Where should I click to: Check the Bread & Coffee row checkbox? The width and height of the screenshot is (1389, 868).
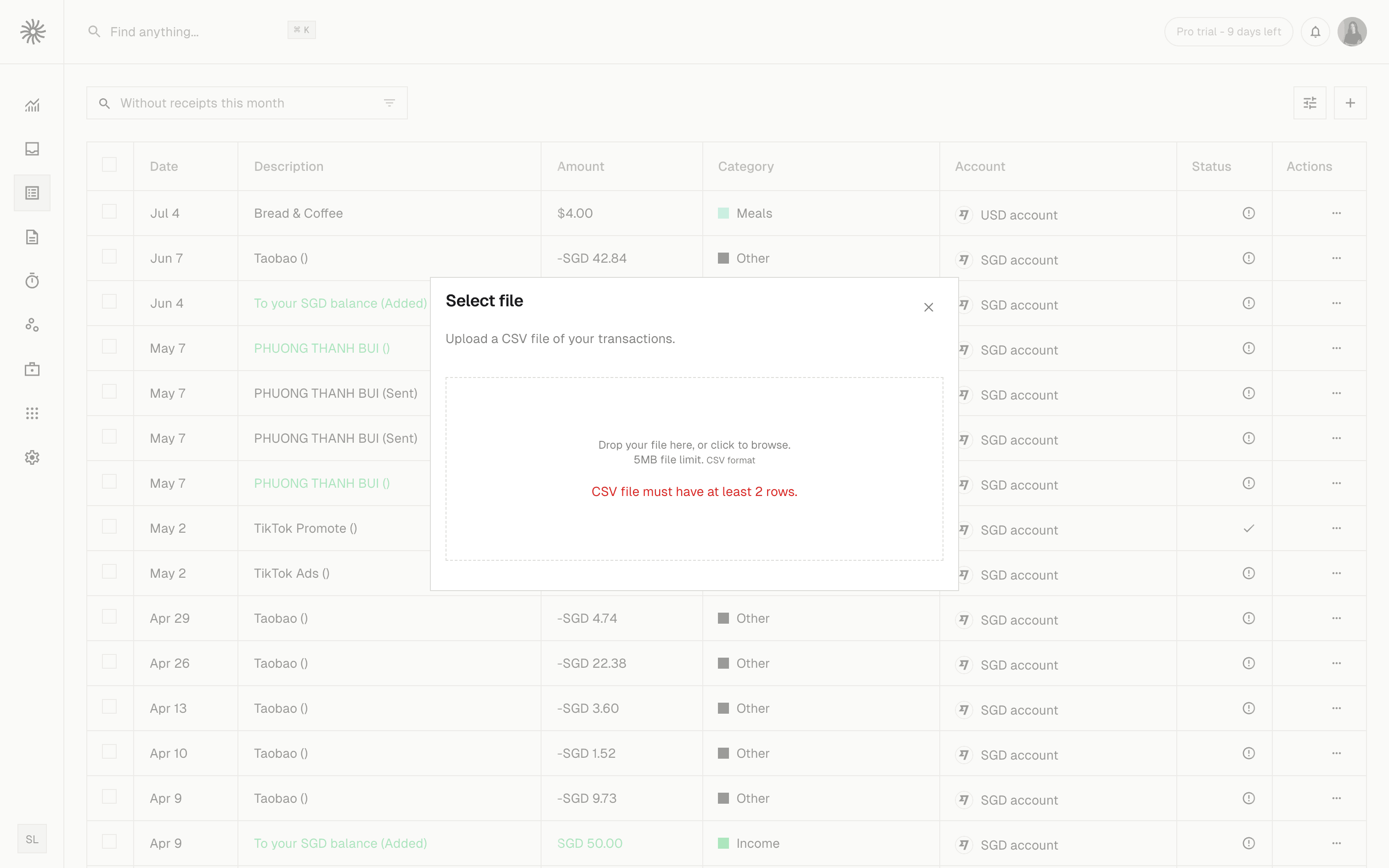point(109,212)
